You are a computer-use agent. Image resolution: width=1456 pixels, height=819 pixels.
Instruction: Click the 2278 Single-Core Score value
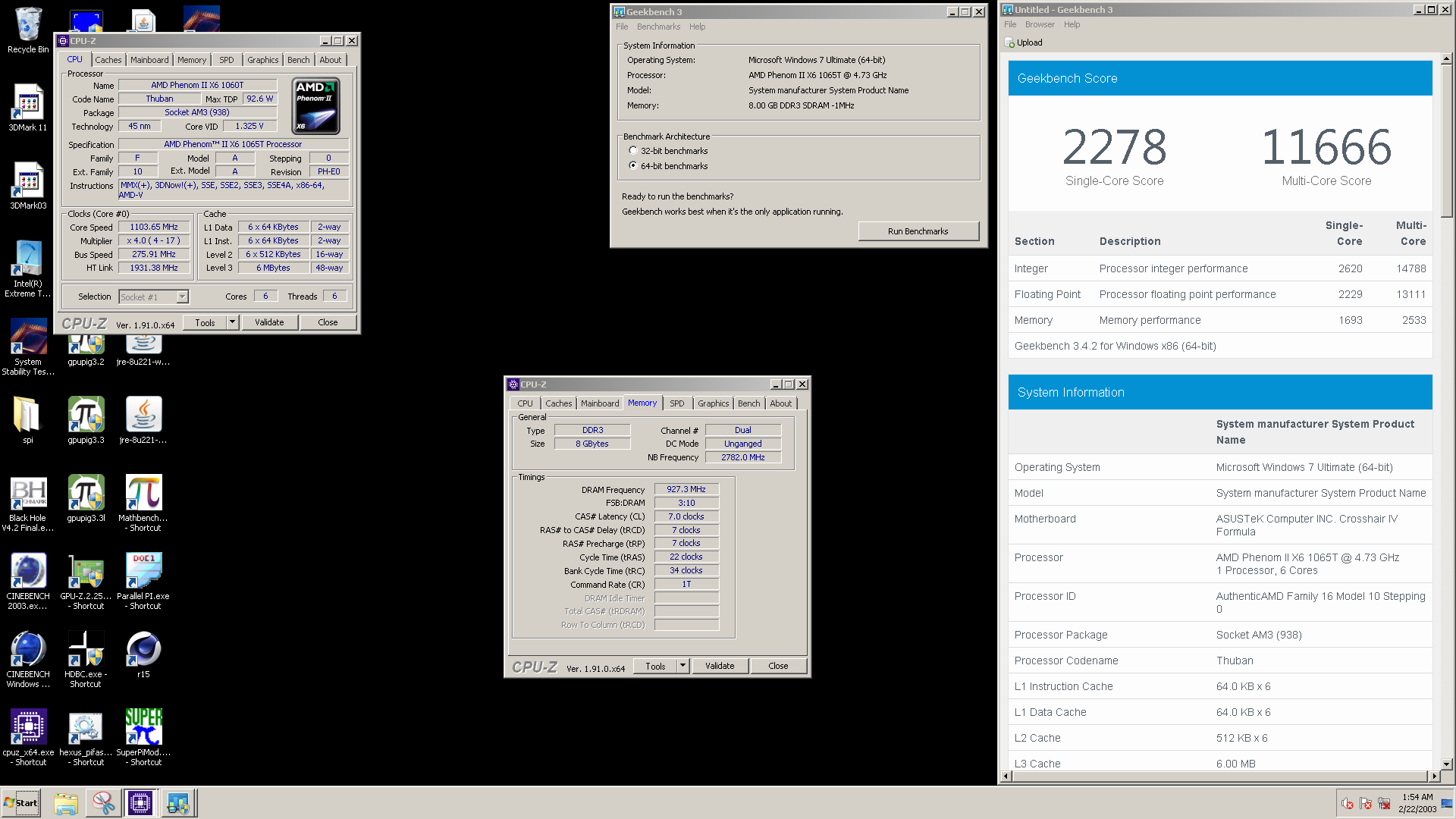(1114, 147)
